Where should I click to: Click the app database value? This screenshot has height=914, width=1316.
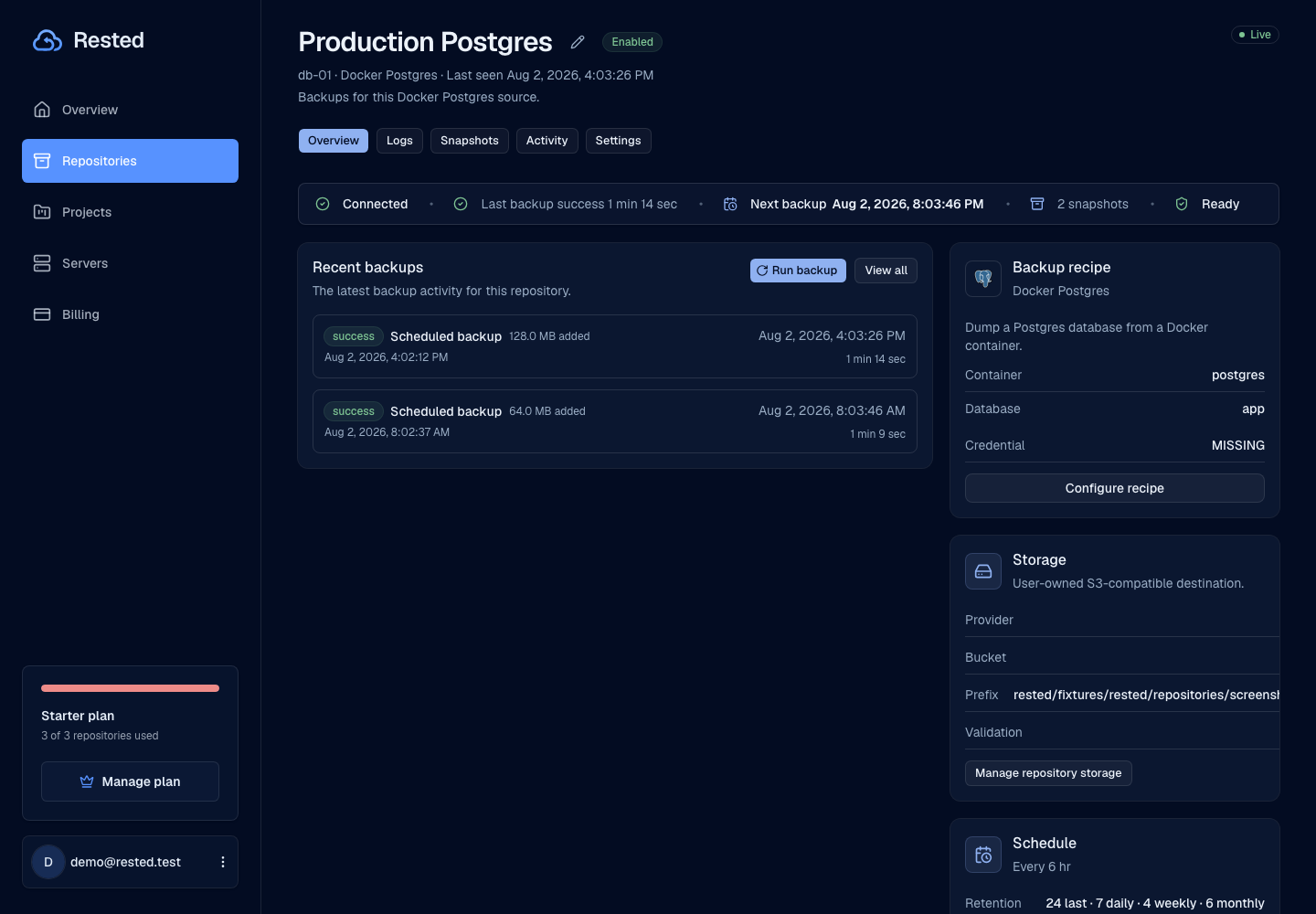1253,409
